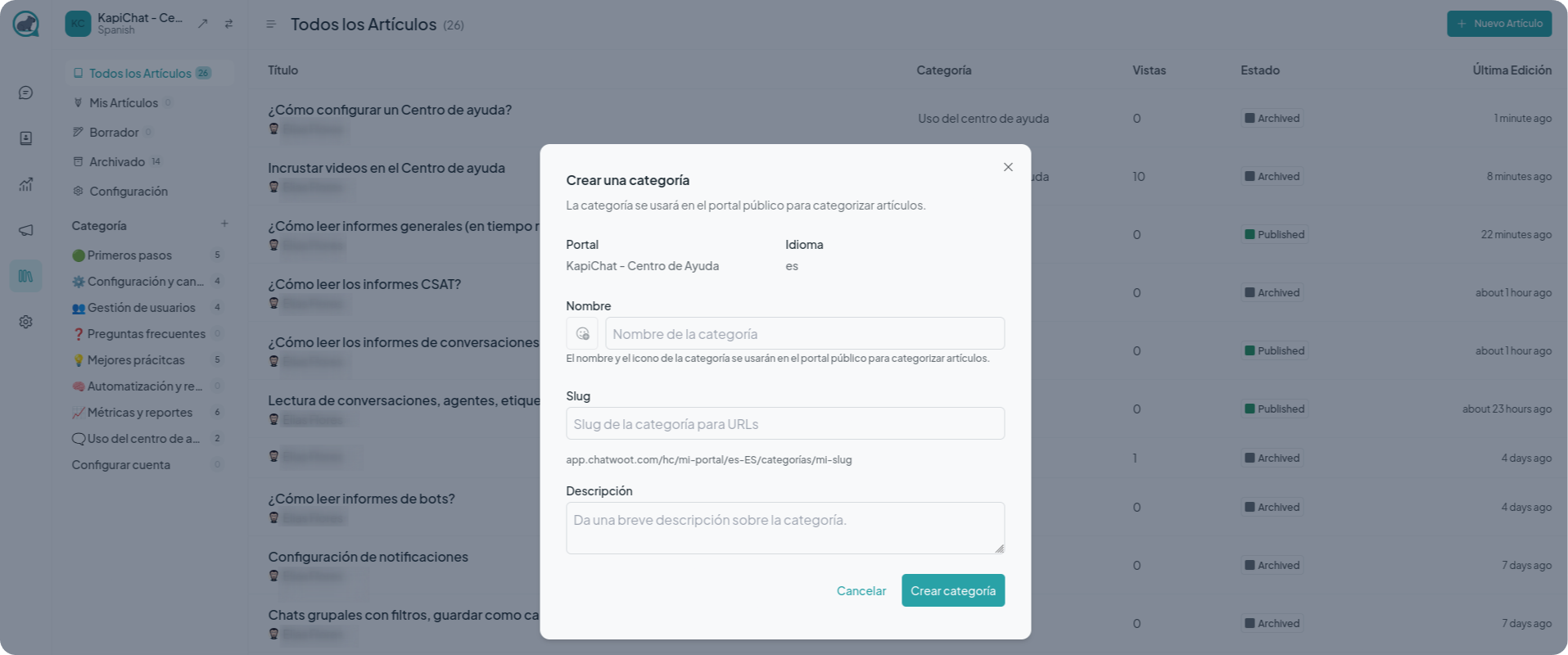This screenshot has width=1568, height=655.
Task: Focus the Slug input field
Action: tap(785, 424)
